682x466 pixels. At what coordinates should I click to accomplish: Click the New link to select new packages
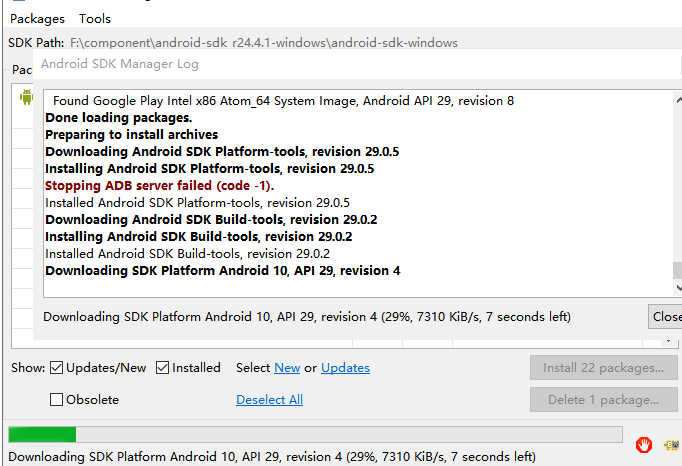(x=287, y=368)
